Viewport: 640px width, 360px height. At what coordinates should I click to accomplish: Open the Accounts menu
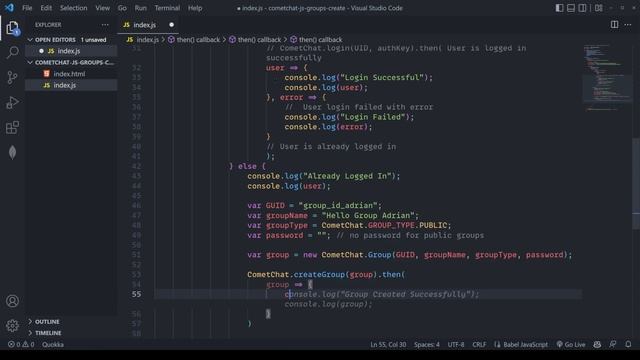tap(13, 301)
